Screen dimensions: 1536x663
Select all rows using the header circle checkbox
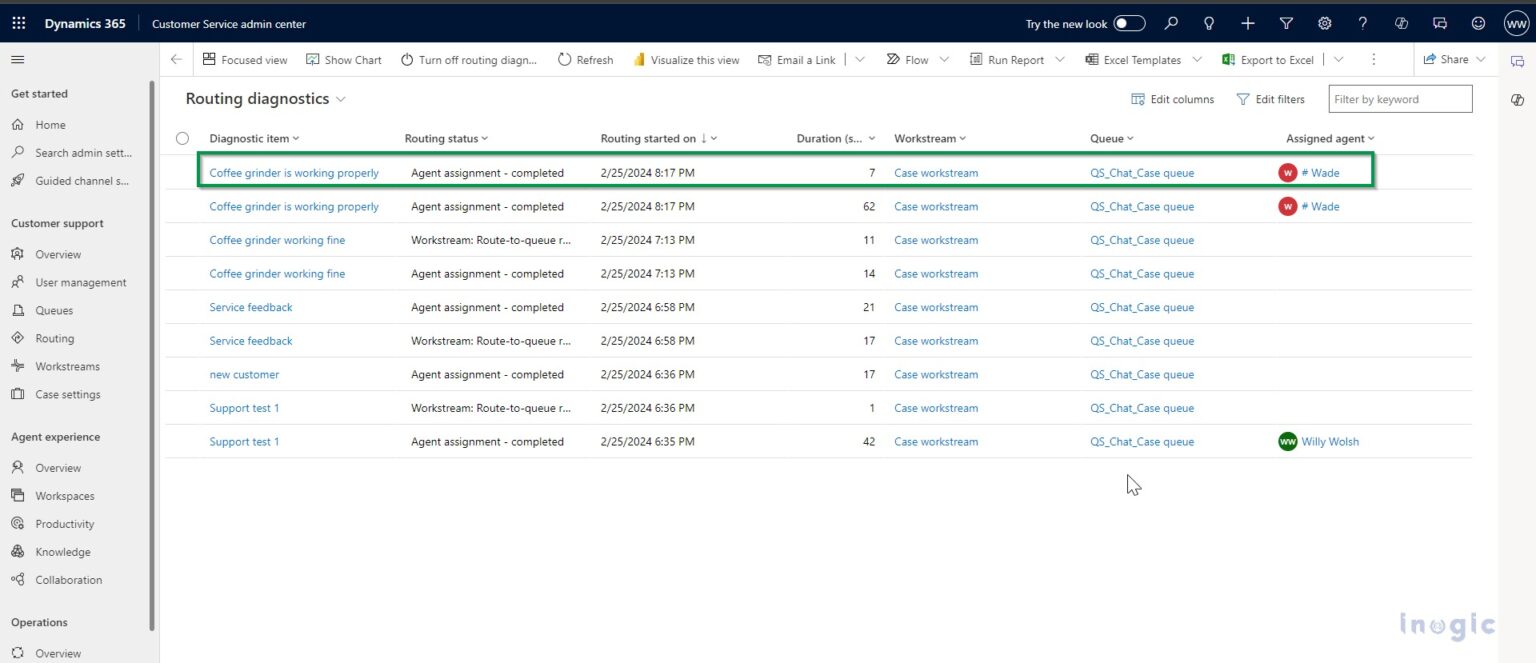click(x=182, y=138)
